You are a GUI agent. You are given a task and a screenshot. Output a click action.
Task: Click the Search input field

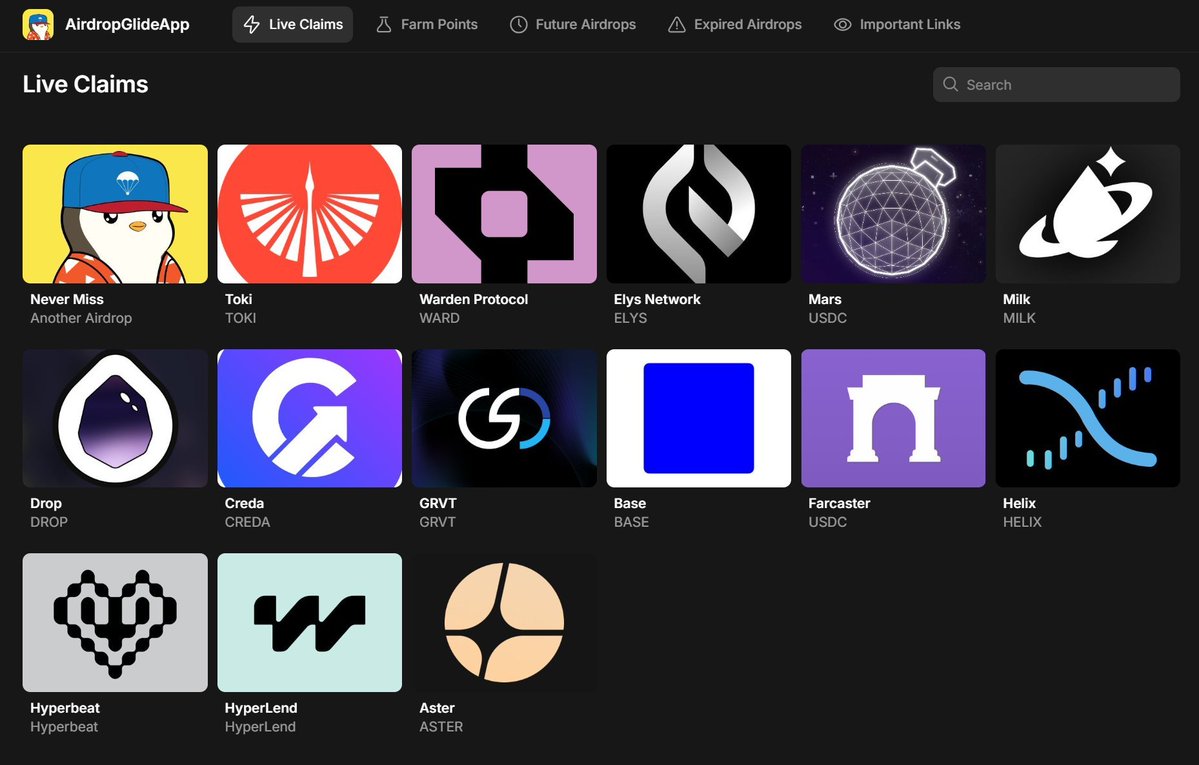click(x=1066, y=85)
